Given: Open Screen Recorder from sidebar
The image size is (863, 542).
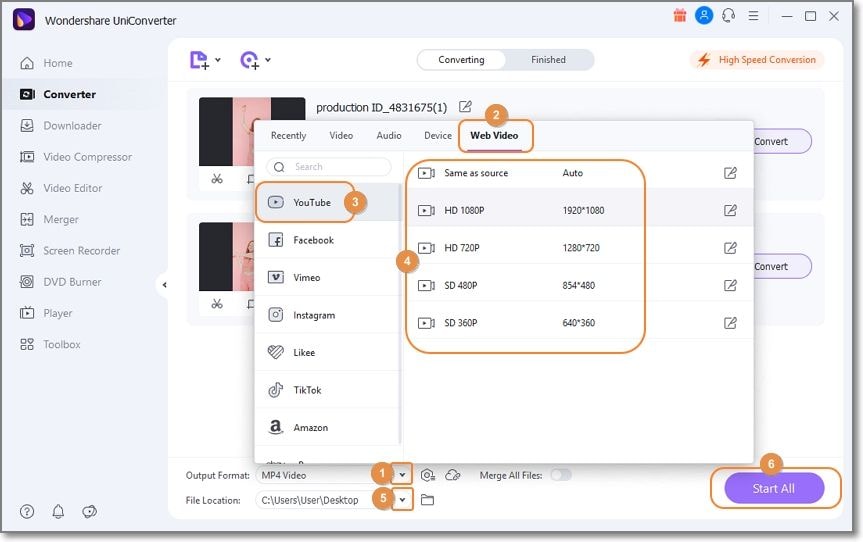Looking at the screenshot, I should 70,251.
